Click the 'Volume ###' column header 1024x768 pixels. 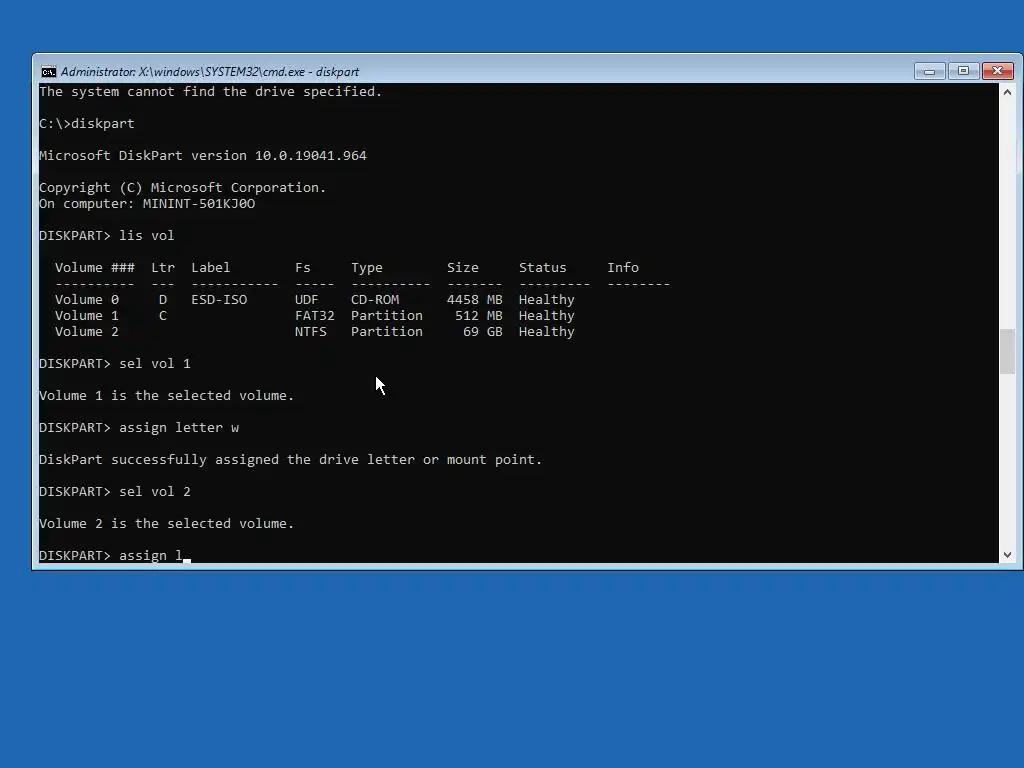pos(95,268)
